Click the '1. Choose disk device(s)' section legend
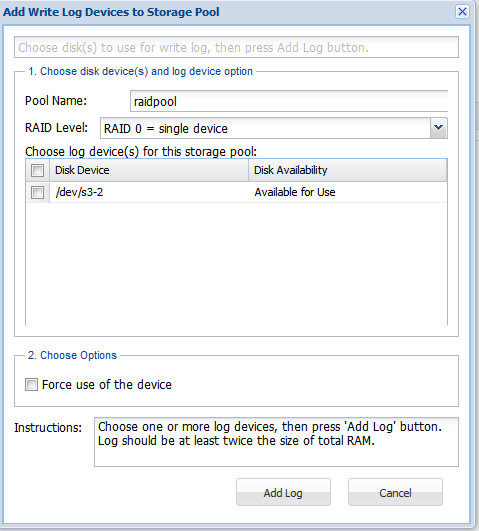 coord(141,71)
